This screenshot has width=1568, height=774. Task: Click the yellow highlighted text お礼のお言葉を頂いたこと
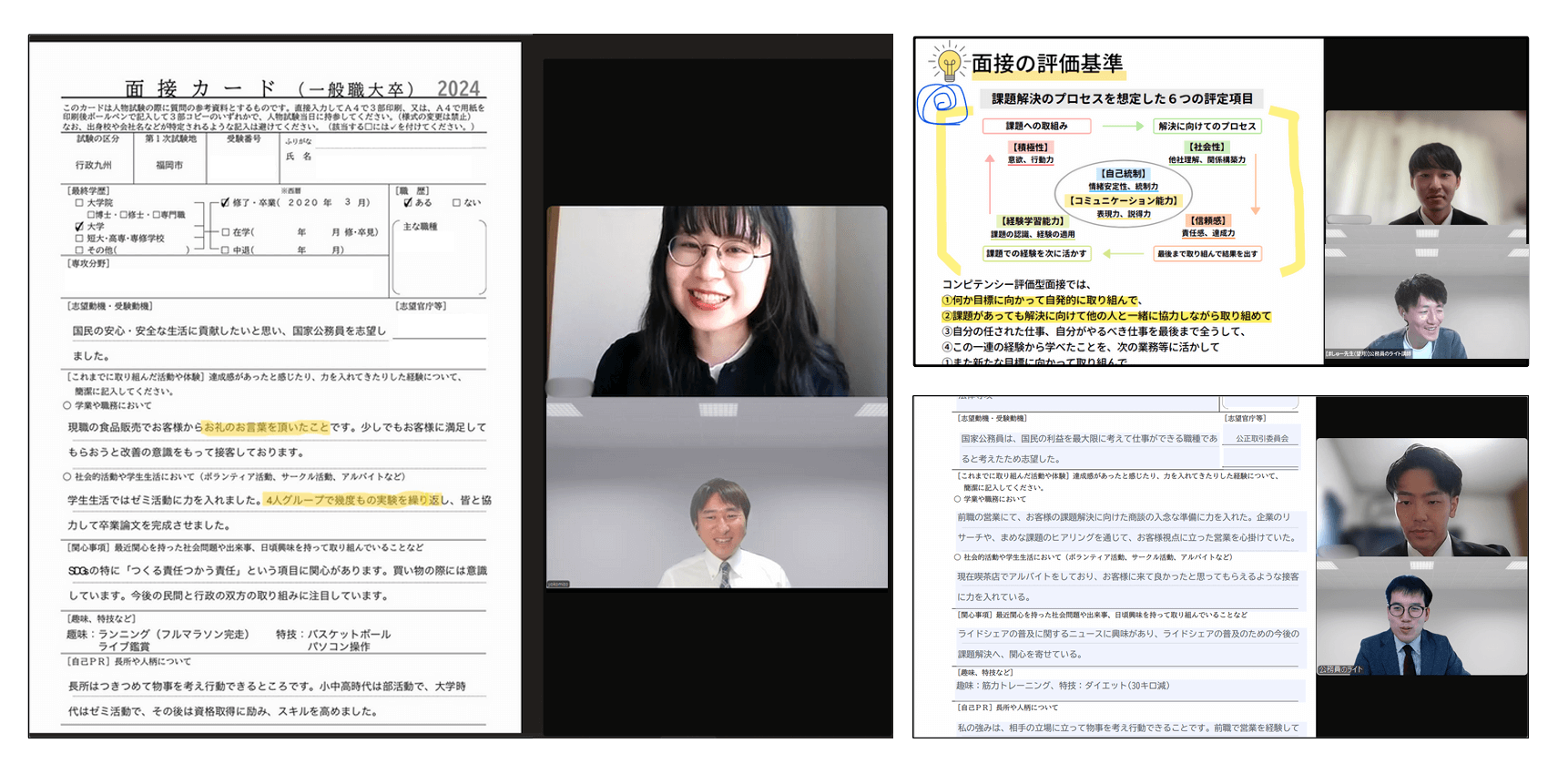266,427
